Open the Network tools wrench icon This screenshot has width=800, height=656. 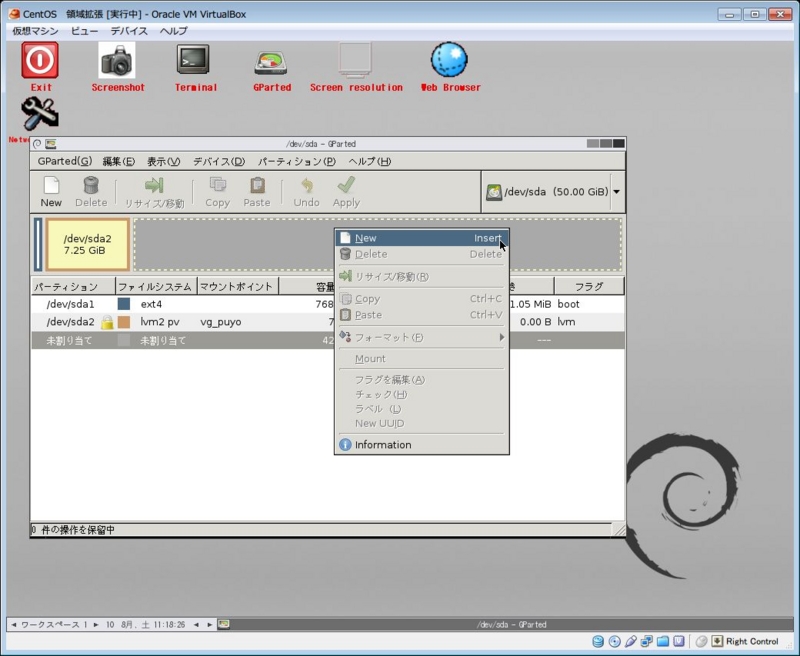click(40, 114)
